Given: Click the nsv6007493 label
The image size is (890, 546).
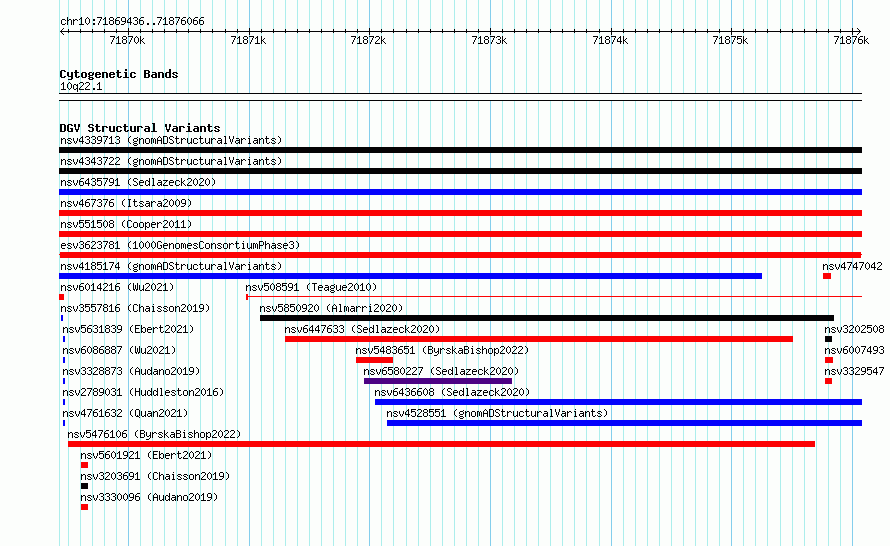Looking at the screenshot, I should point(854,350).
